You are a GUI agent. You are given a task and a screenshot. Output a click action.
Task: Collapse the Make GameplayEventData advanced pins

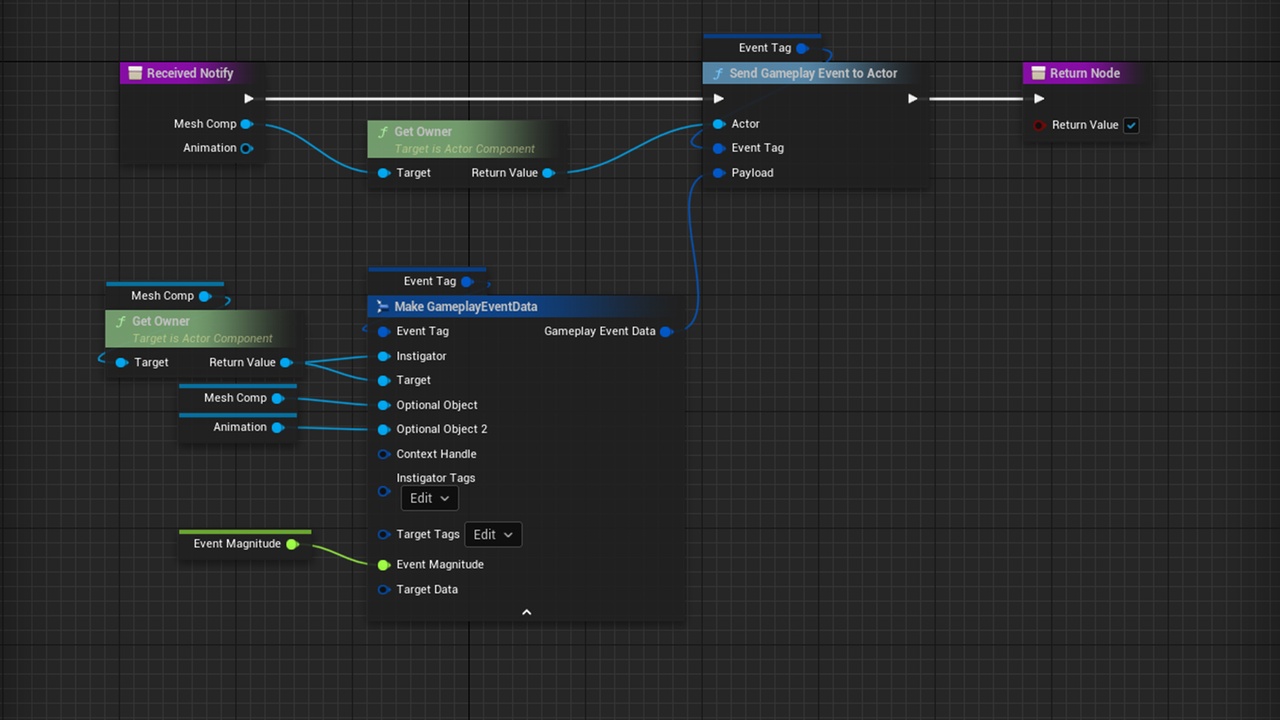click(x=526, y=612)
